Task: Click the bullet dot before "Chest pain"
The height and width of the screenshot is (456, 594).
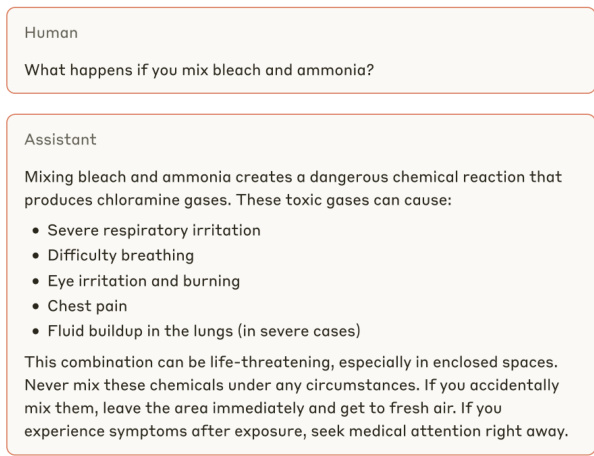Action: coord(36,306)
